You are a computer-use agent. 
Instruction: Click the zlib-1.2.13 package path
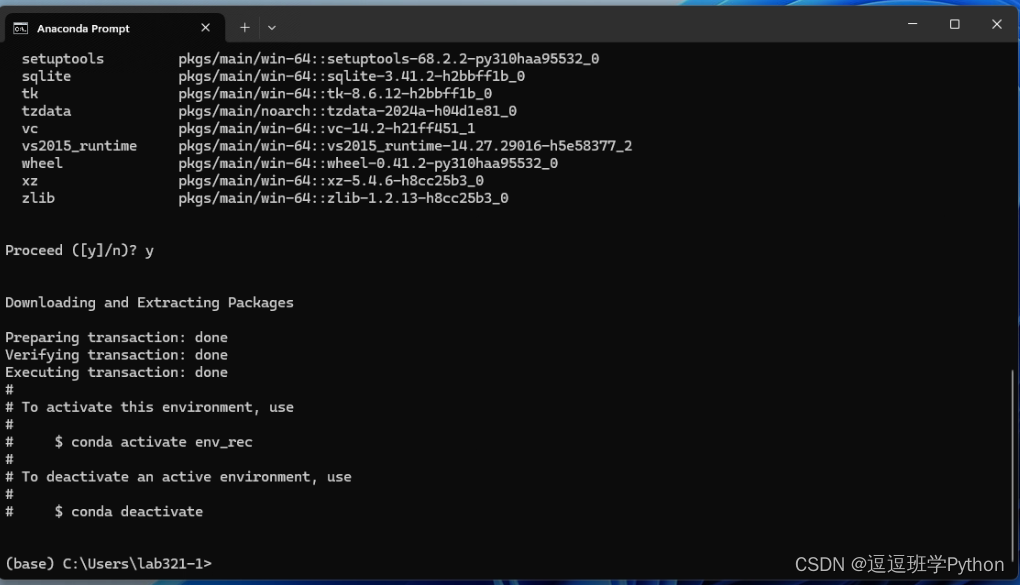click(x=343, y=198)
